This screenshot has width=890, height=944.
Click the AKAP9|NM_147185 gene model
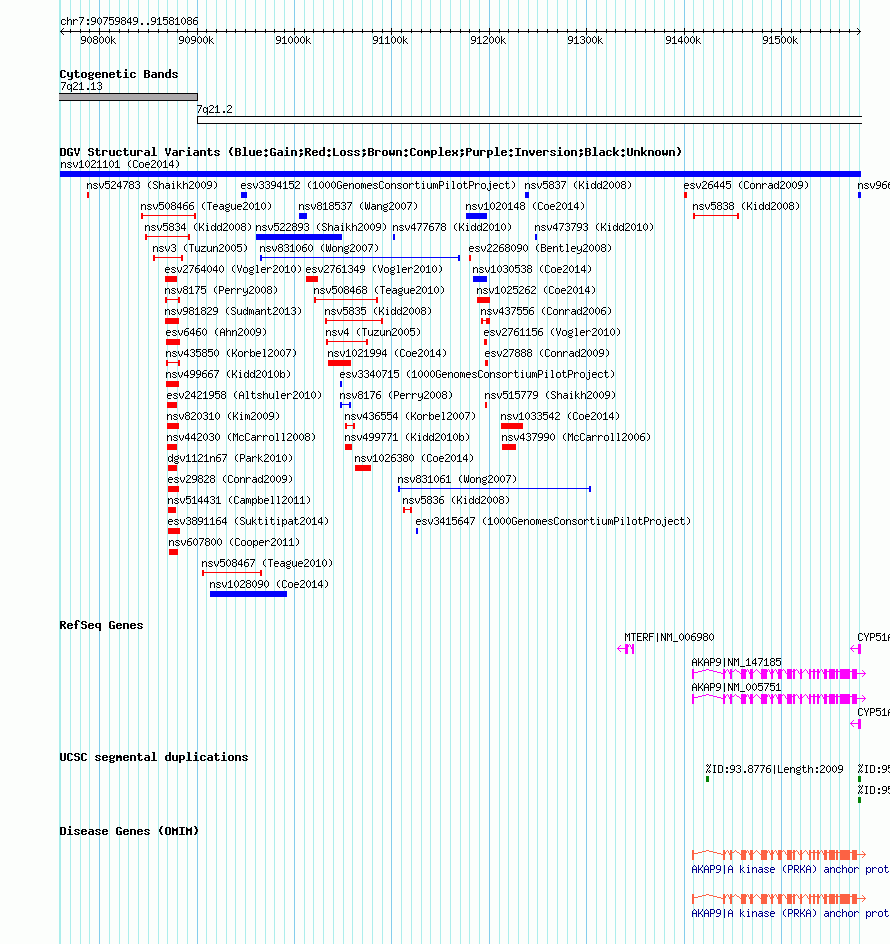tap(779, 675)
